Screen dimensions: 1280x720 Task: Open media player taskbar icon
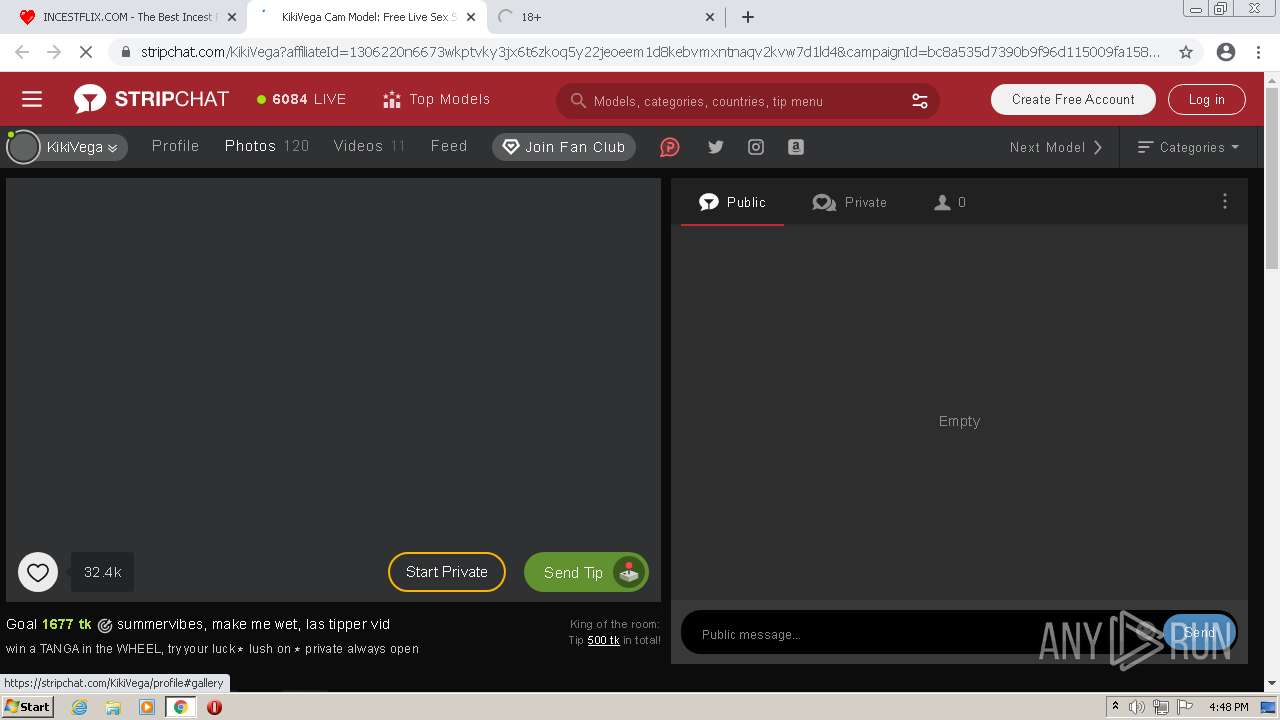point(147,707)
